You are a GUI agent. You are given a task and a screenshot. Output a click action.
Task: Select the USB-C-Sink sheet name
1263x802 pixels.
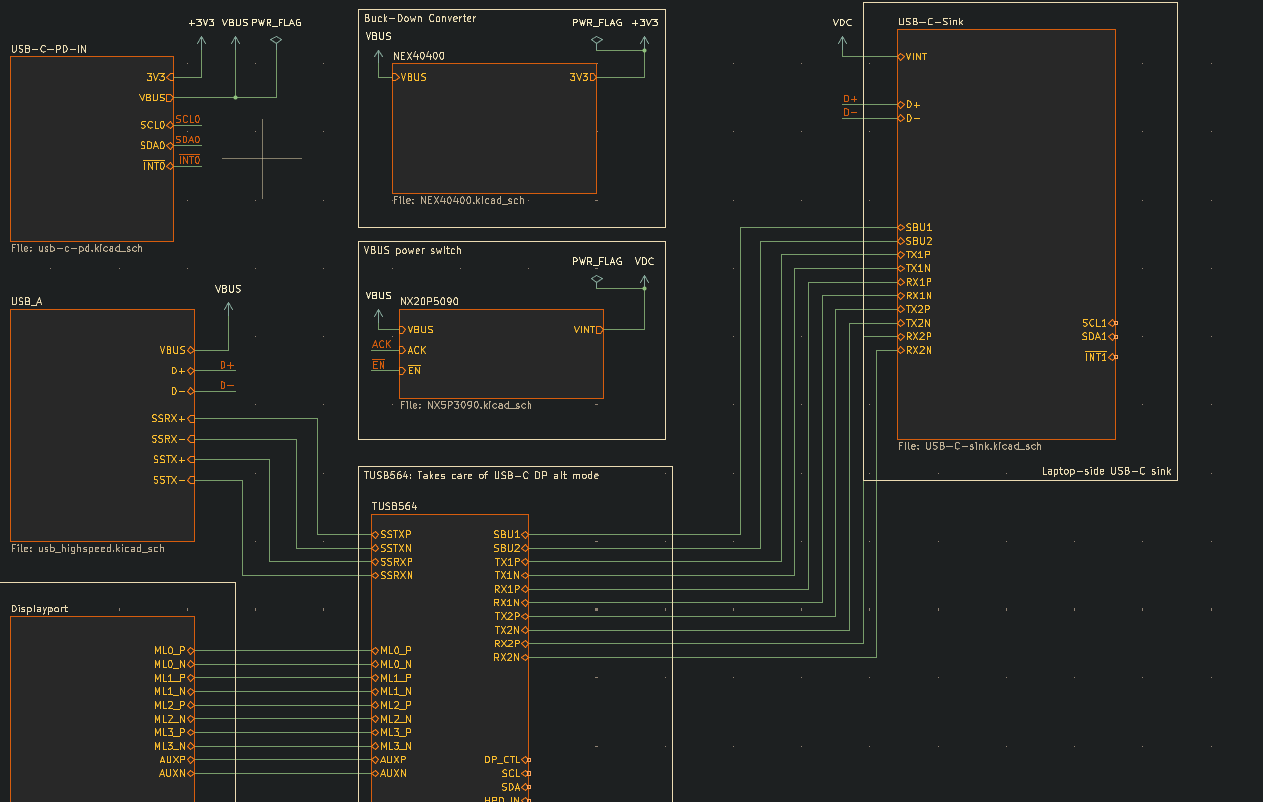(x=931, y=22)
